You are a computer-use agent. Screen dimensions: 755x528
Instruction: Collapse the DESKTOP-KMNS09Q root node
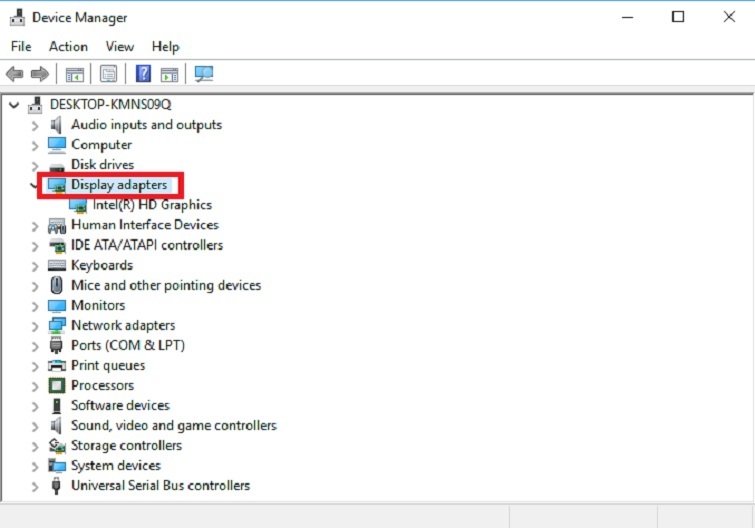pos(13,105)
